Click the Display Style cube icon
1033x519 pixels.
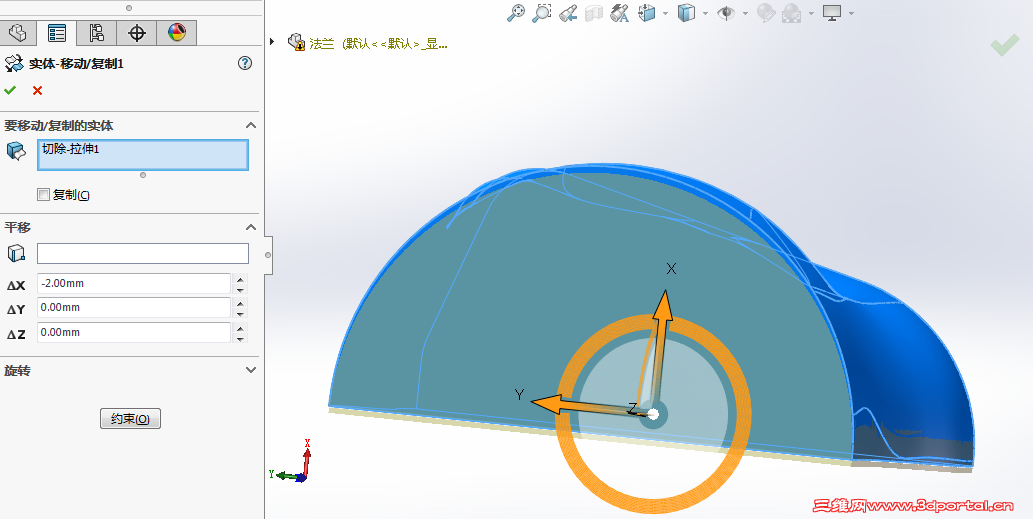pos(686,13)
